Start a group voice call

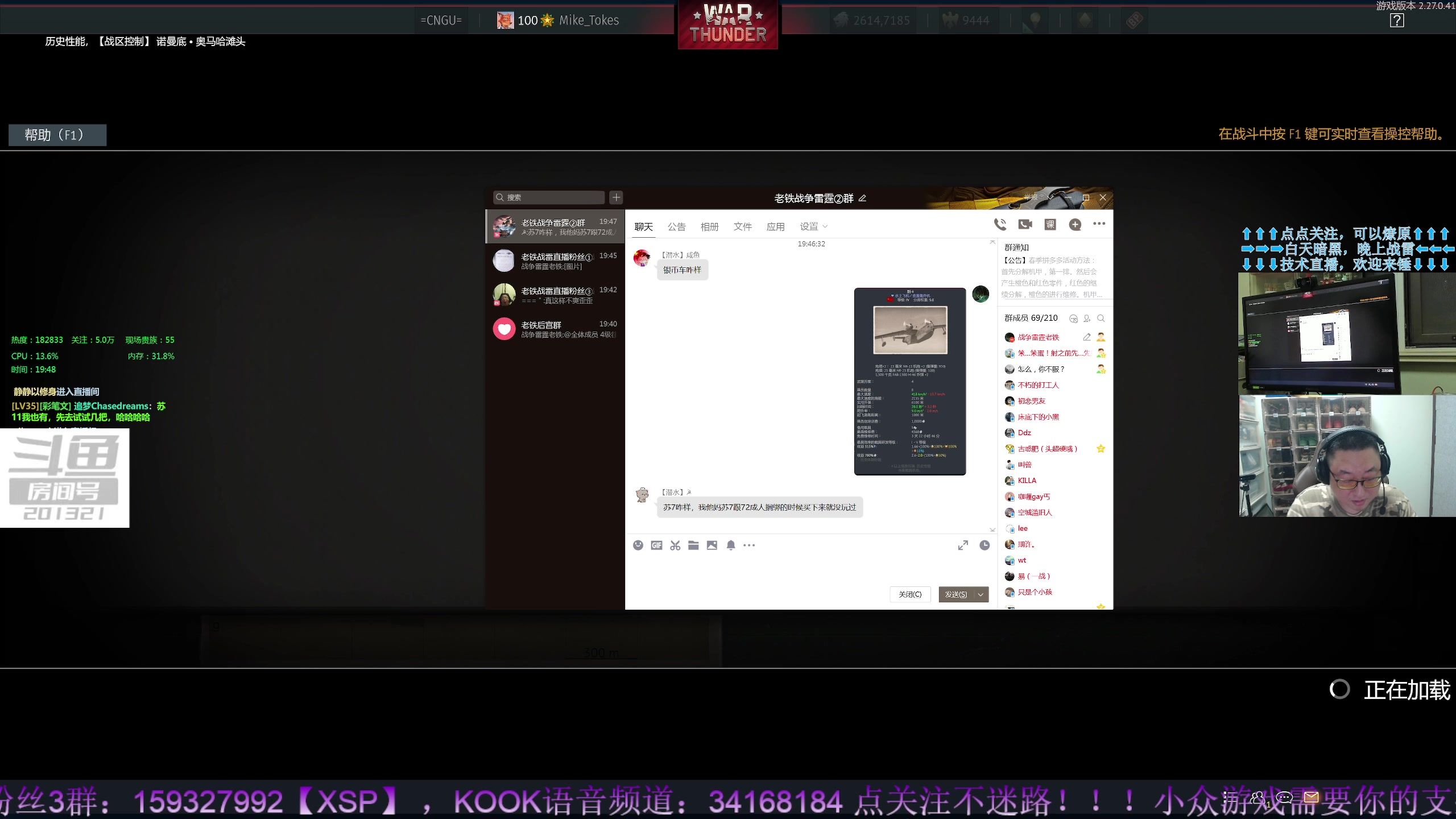point(1000,224)
